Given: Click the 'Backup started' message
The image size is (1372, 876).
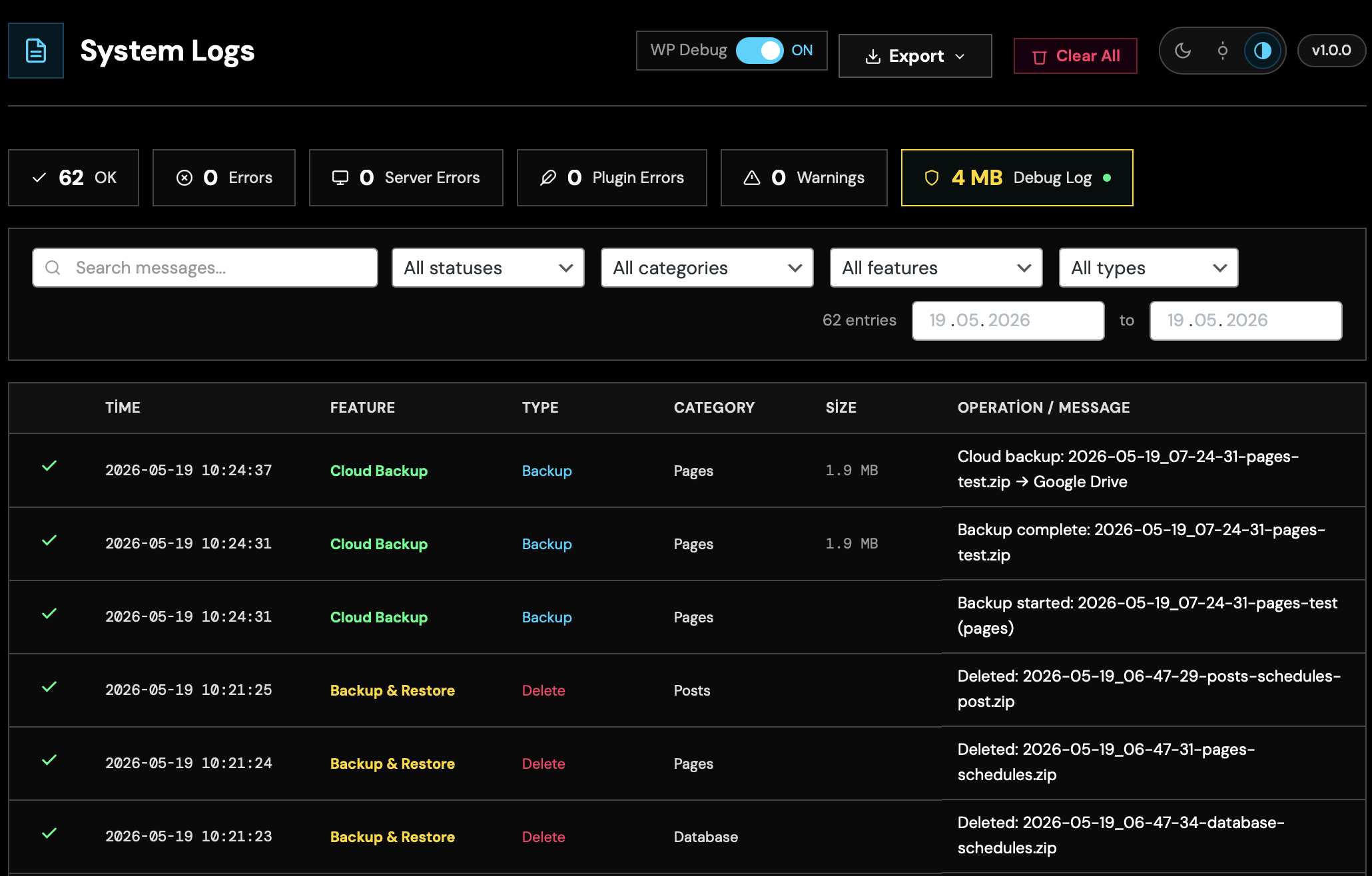Looking at the screenshot, I should pos(1148,616).
